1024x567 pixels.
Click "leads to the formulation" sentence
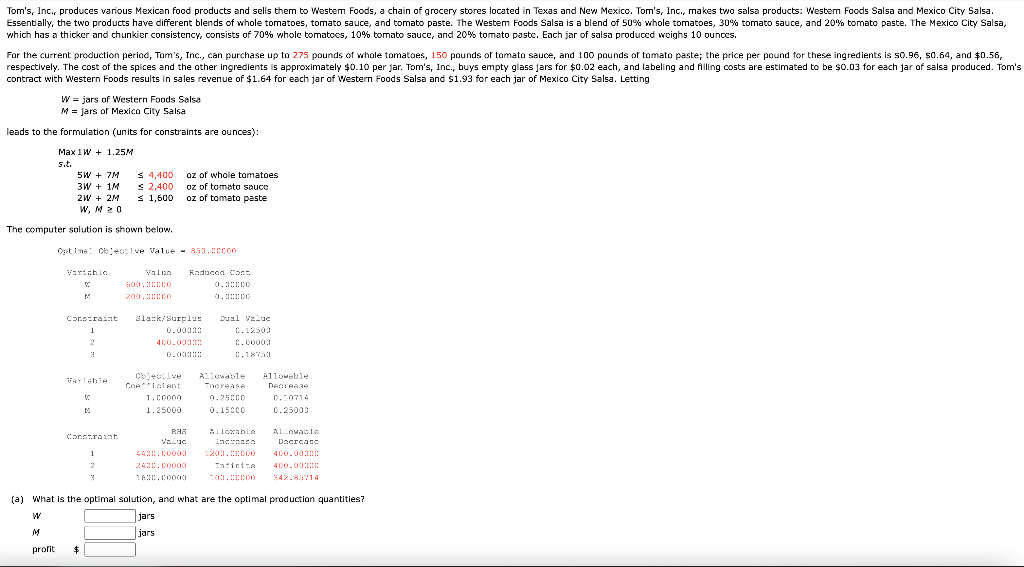tap(133, 132)
